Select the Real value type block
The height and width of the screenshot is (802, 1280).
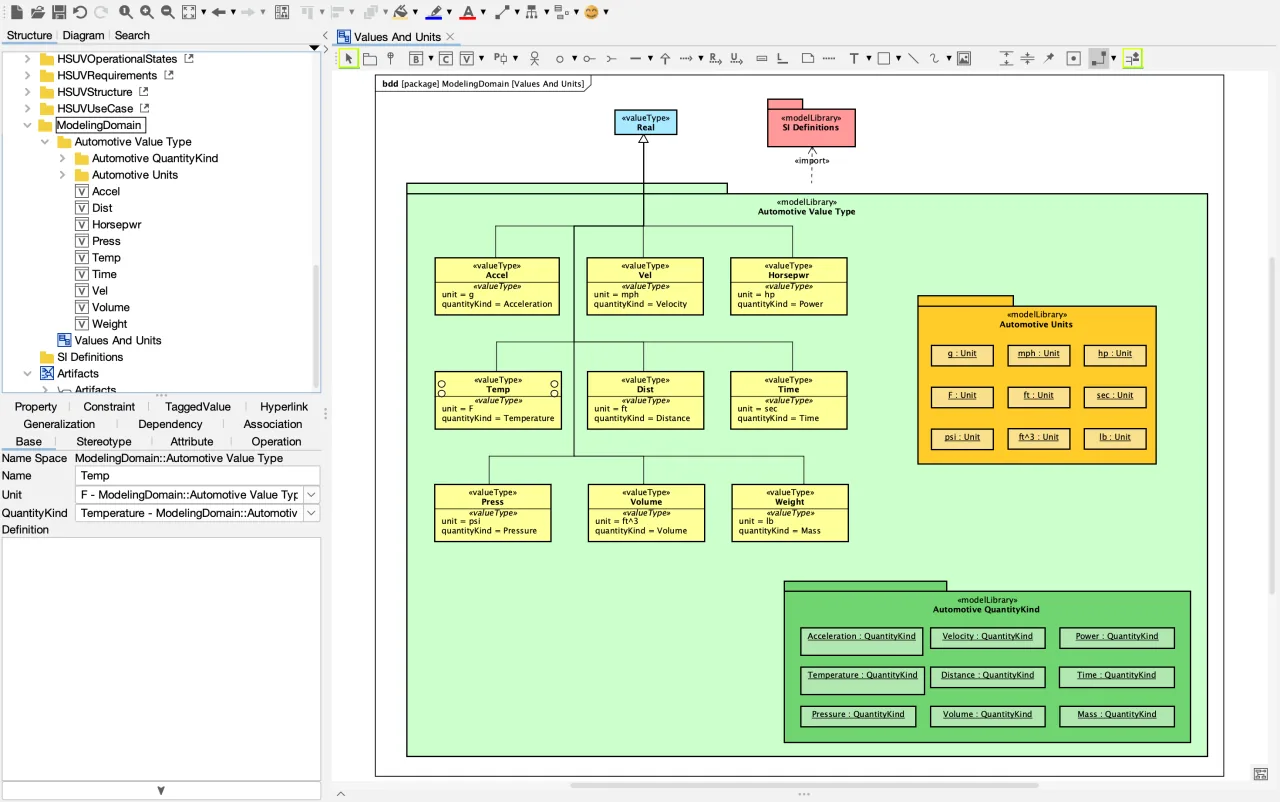646,122
